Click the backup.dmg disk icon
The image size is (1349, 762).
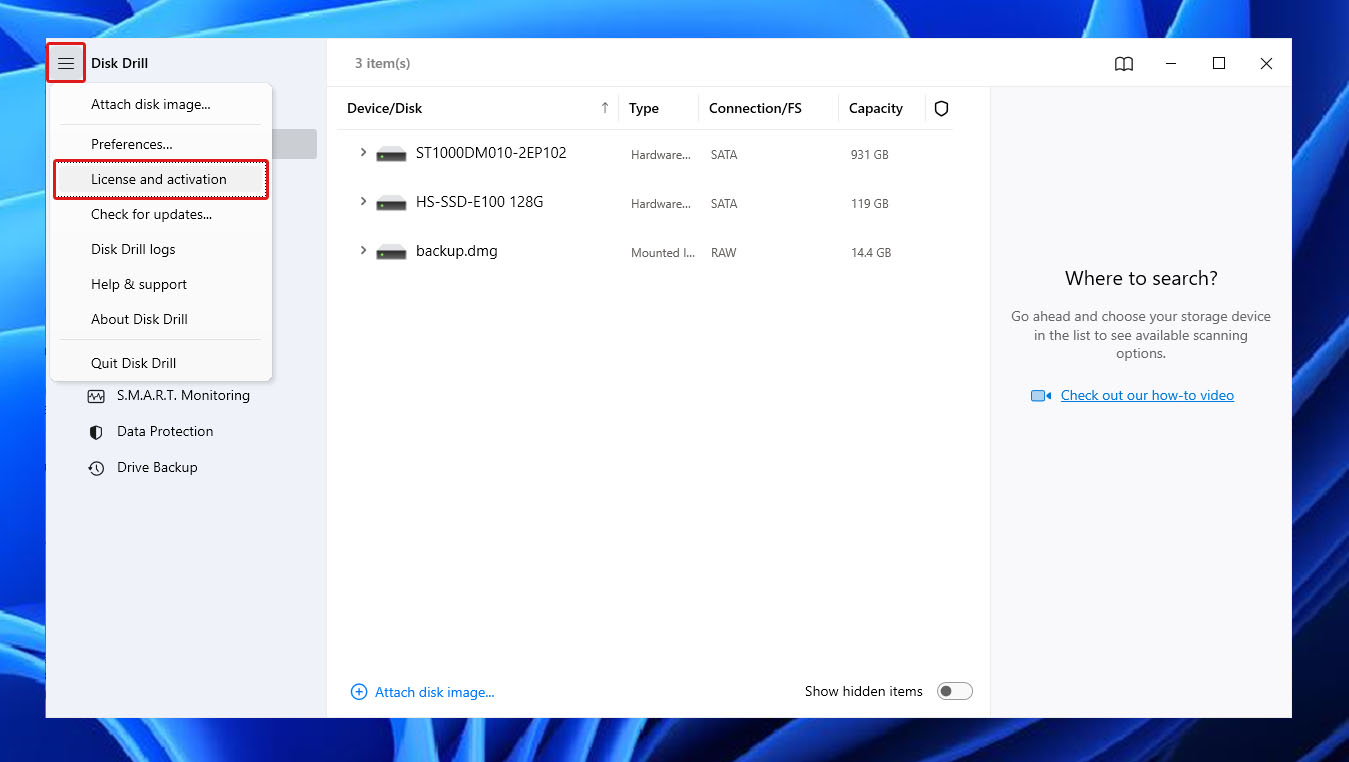[391, 252]
